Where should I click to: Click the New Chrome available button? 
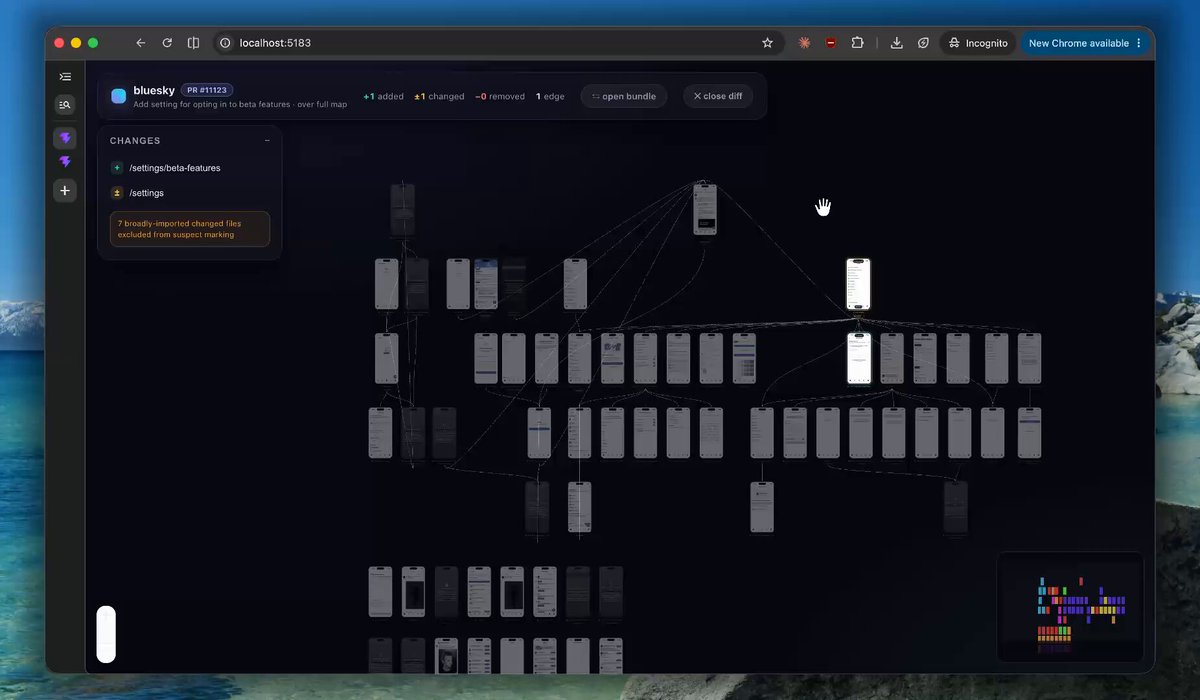[1085, 43]
